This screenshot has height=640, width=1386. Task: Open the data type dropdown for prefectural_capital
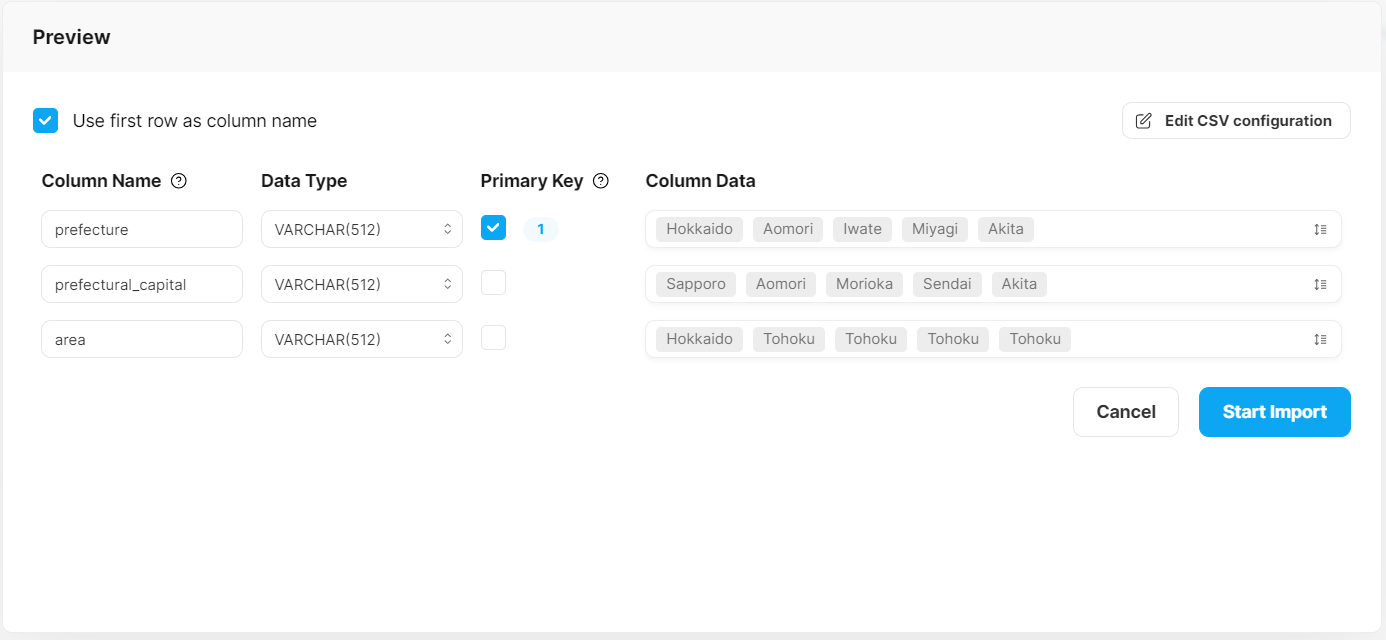361,284
